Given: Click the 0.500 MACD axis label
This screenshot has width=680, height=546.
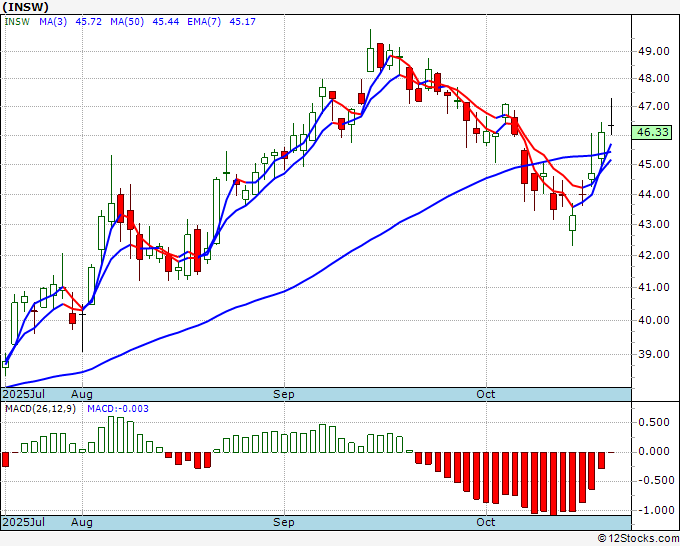Looking at the screenshot, I should tap(654, 422).
